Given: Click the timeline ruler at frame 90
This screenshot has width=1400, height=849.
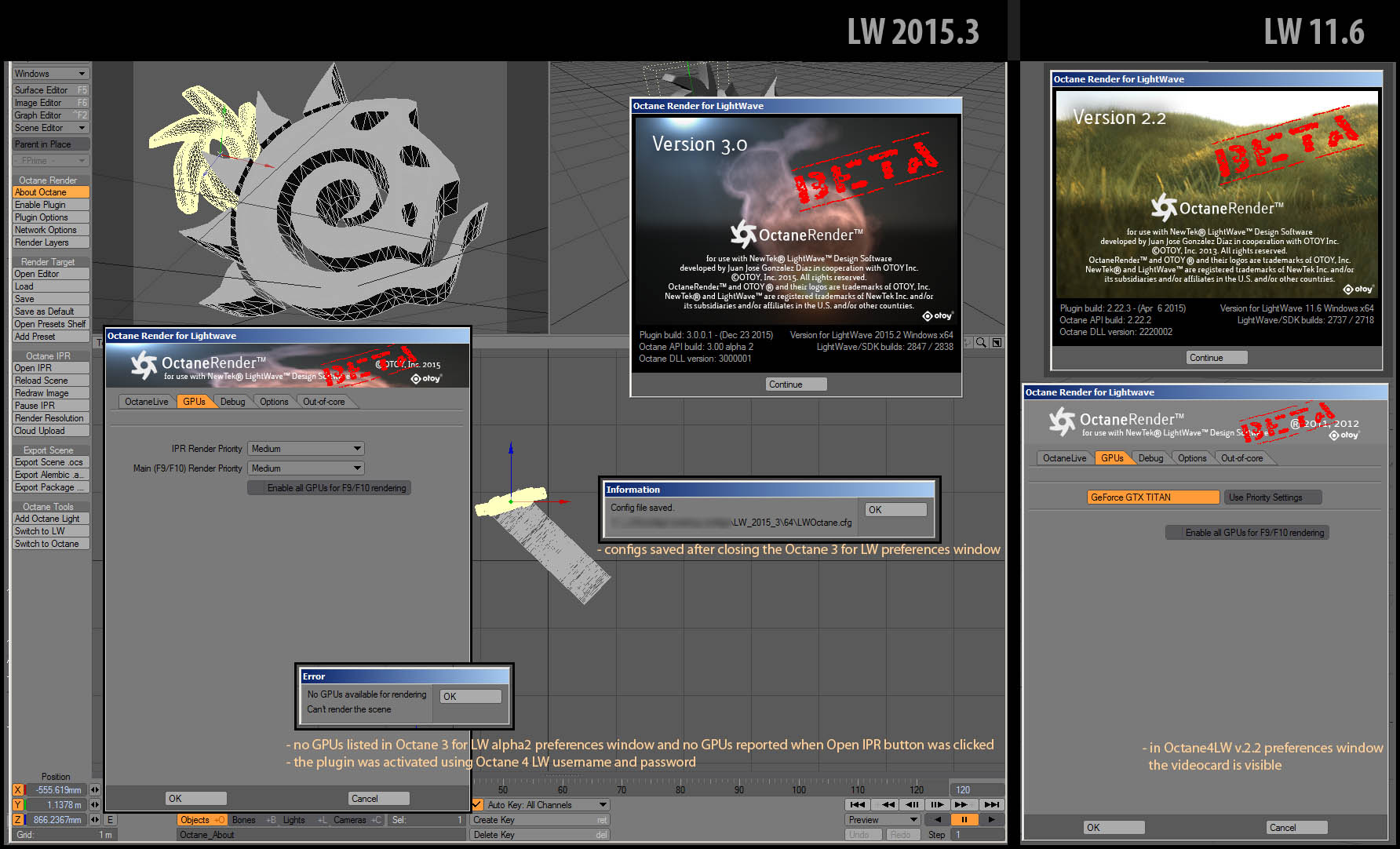Looking at the screenshot, I should coord(739,789).
